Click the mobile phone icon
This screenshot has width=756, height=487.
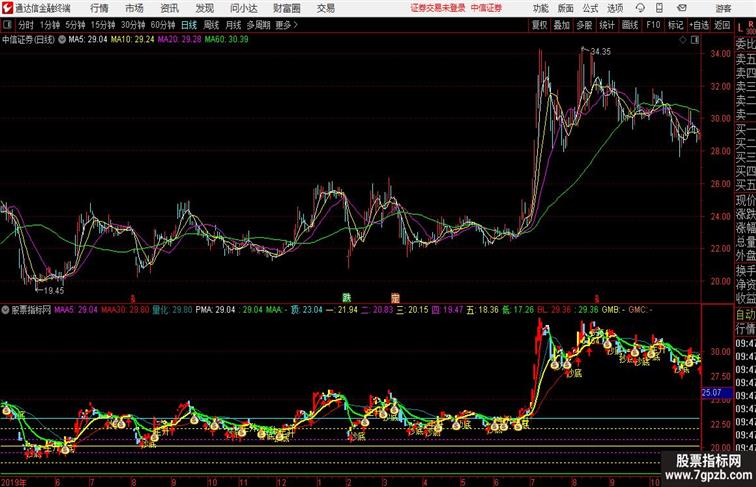point(660,8)
